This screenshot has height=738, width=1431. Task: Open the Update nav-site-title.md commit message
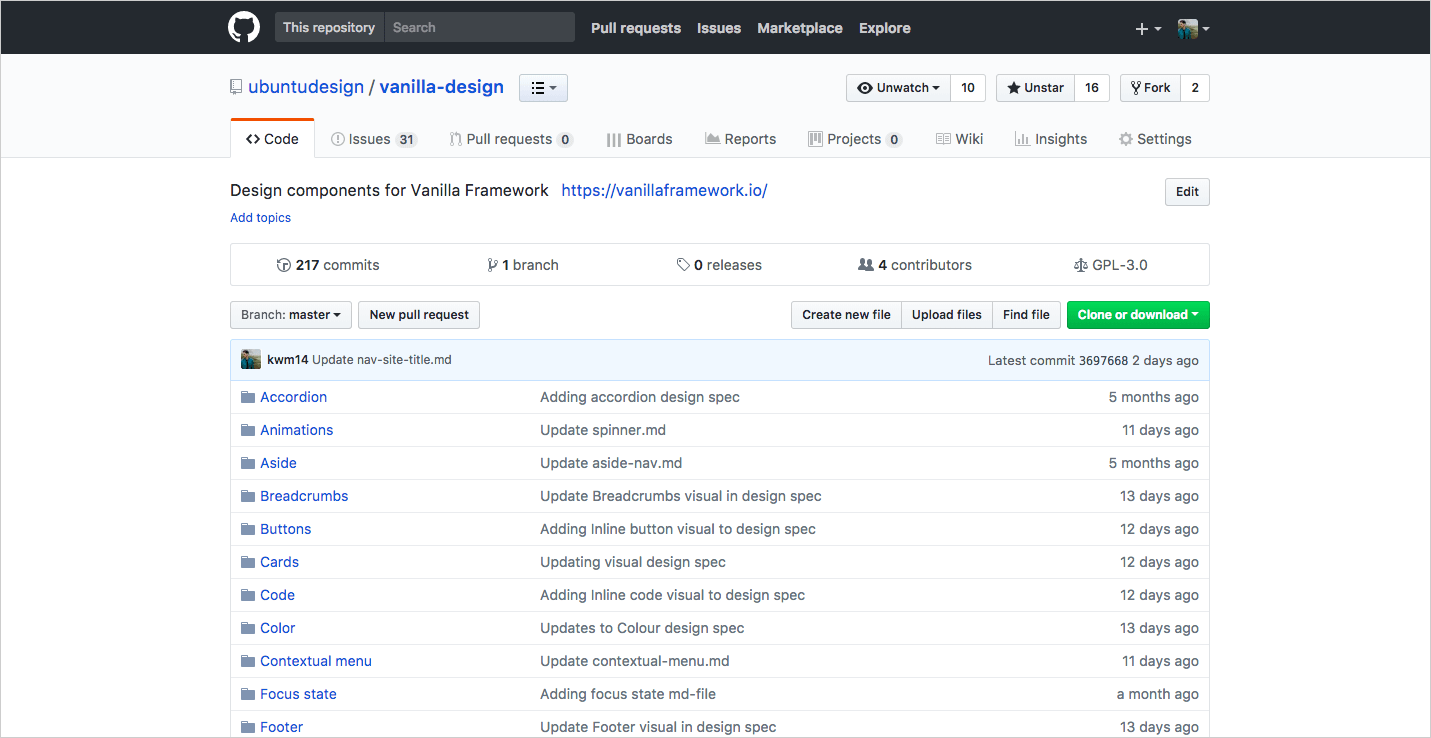tap(382, 360)
